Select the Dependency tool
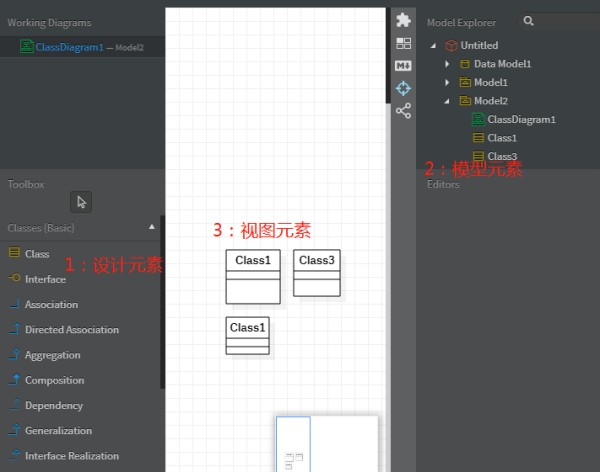This screenshot has height=472, width=600. click(82, 405)
